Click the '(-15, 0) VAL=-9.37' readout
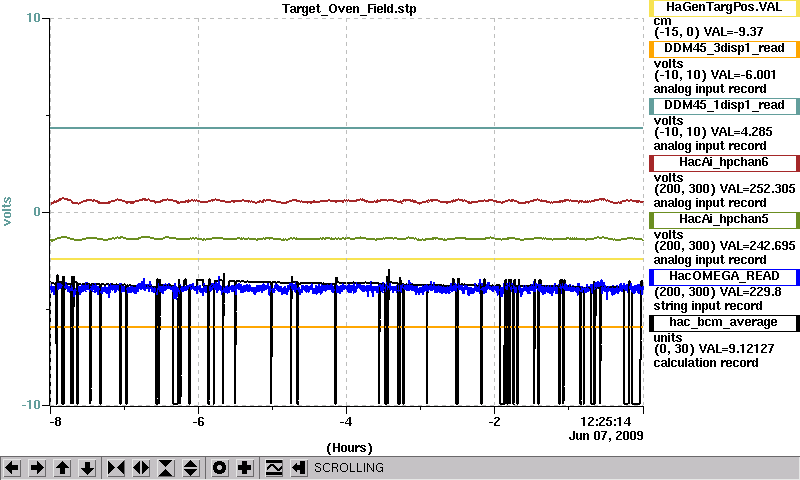The height and width of the screenshot is (480, 800). point(709,32)
